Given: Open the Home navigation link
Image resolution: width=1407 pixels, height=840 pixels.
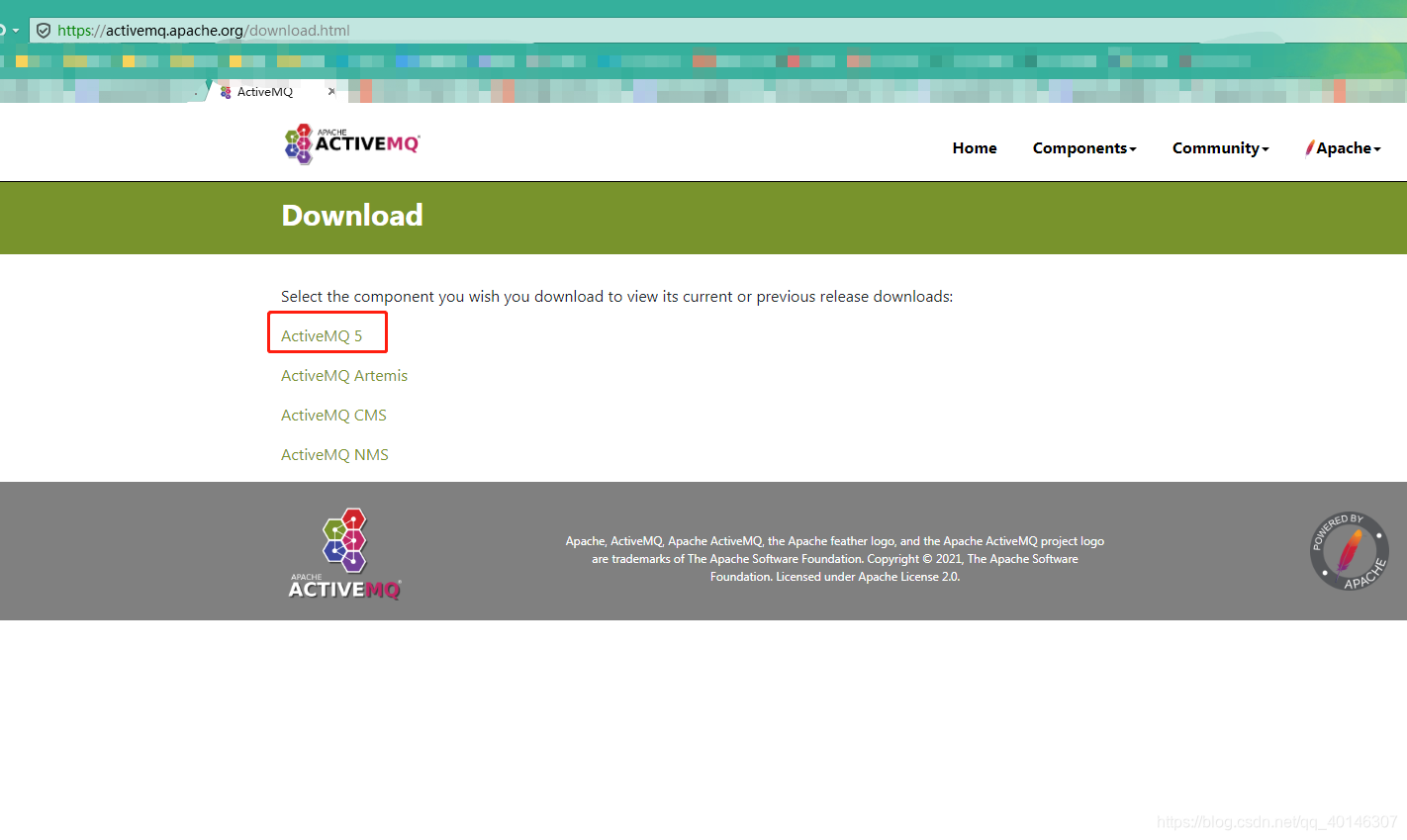Looking at the screenshot, I should [975, 147].
